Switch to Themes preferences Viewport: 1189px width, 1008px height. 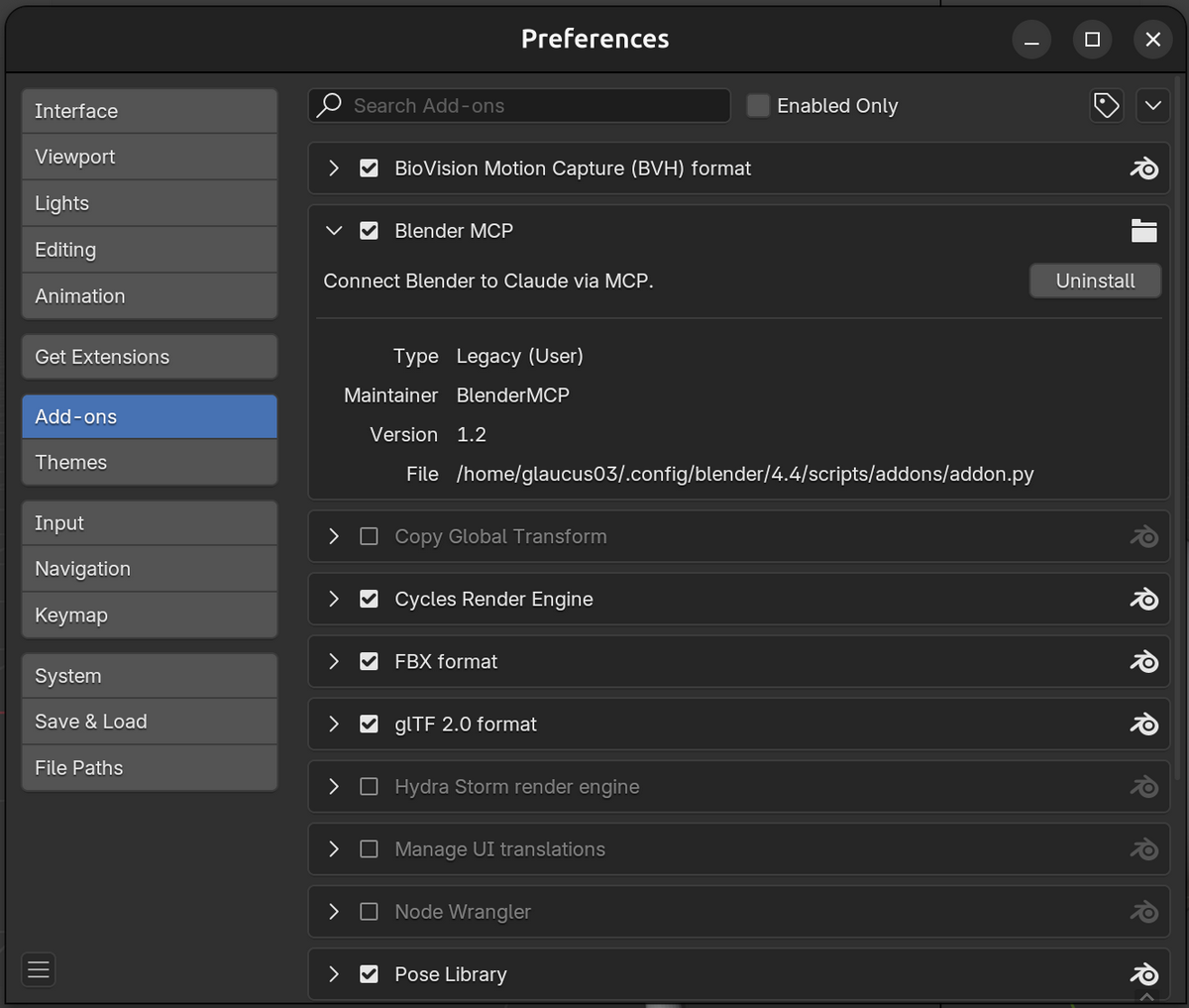click(150, 462)
